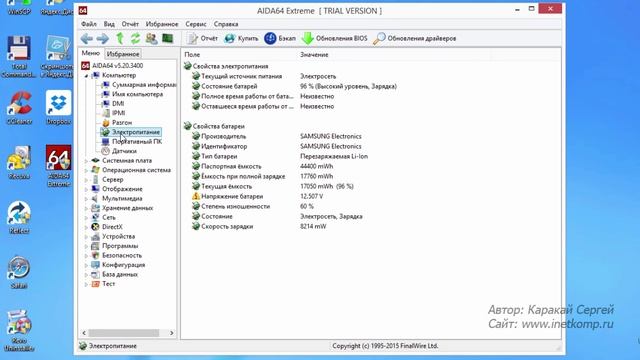Screen dimensions: 640x360
Task: Open the Файл menu
Action: point(89,24)
